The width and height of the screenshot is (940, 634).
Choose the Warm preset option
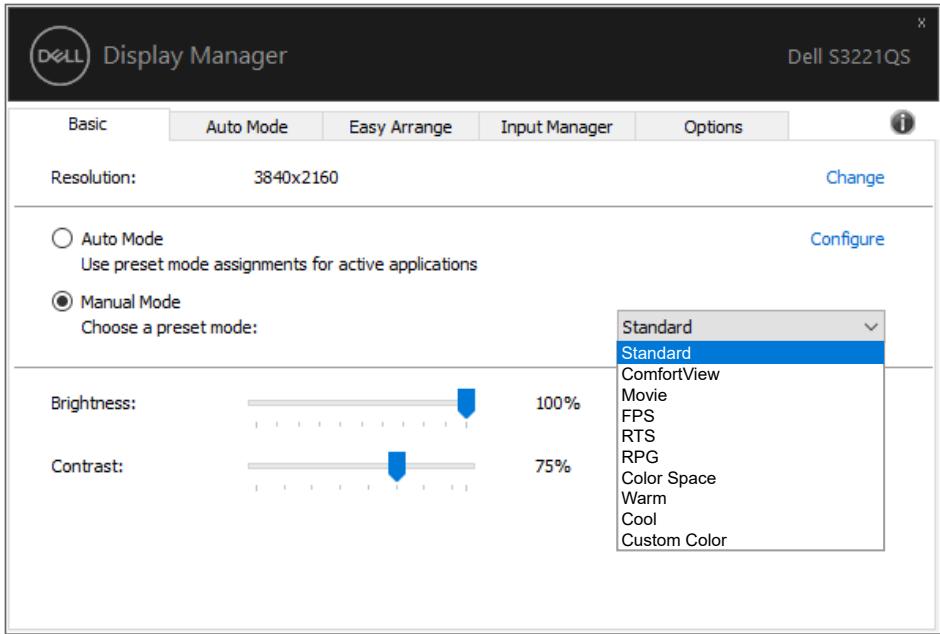coord(751,499)
